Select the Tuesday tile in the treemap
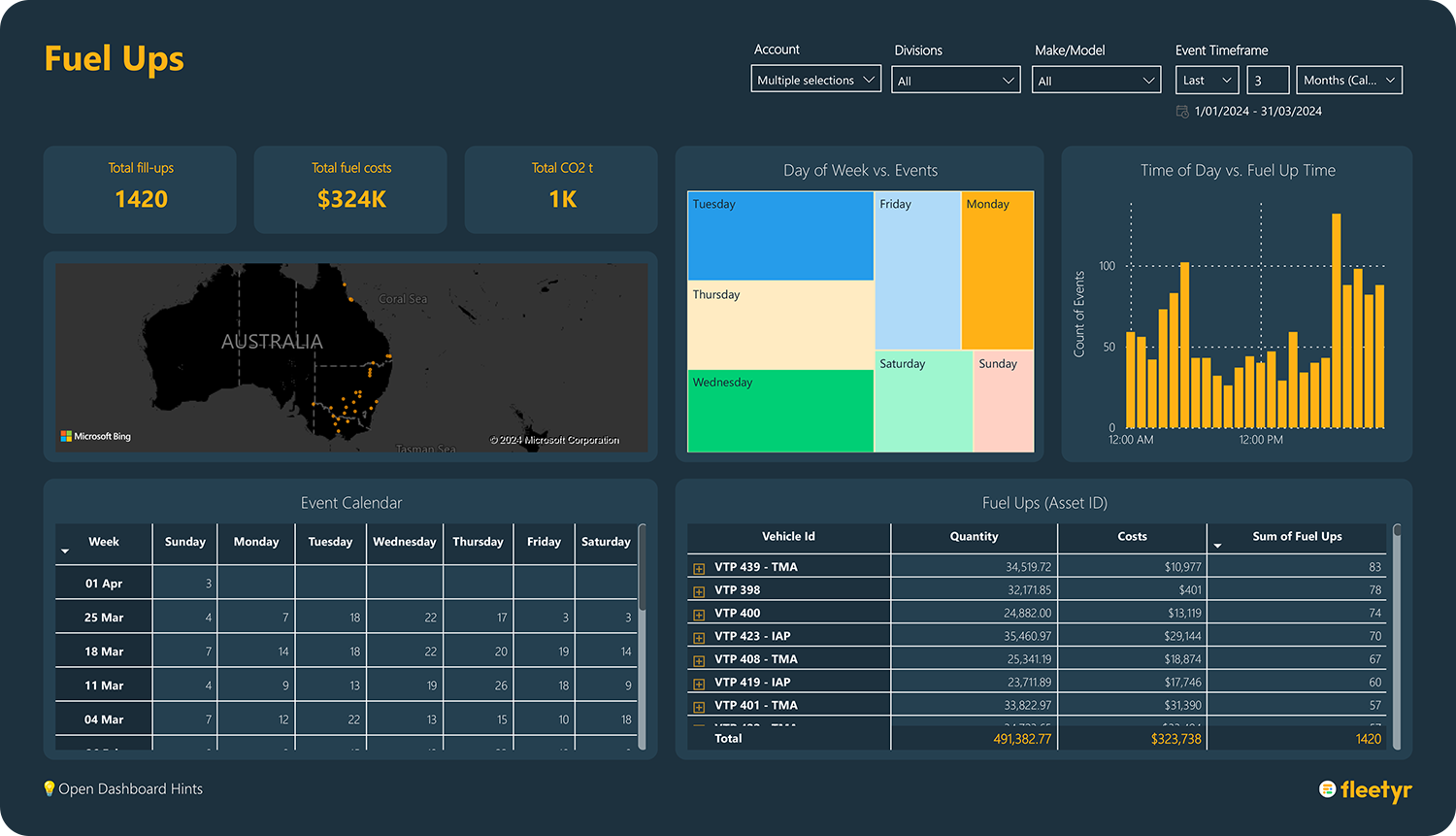 (x=780, y=236)
